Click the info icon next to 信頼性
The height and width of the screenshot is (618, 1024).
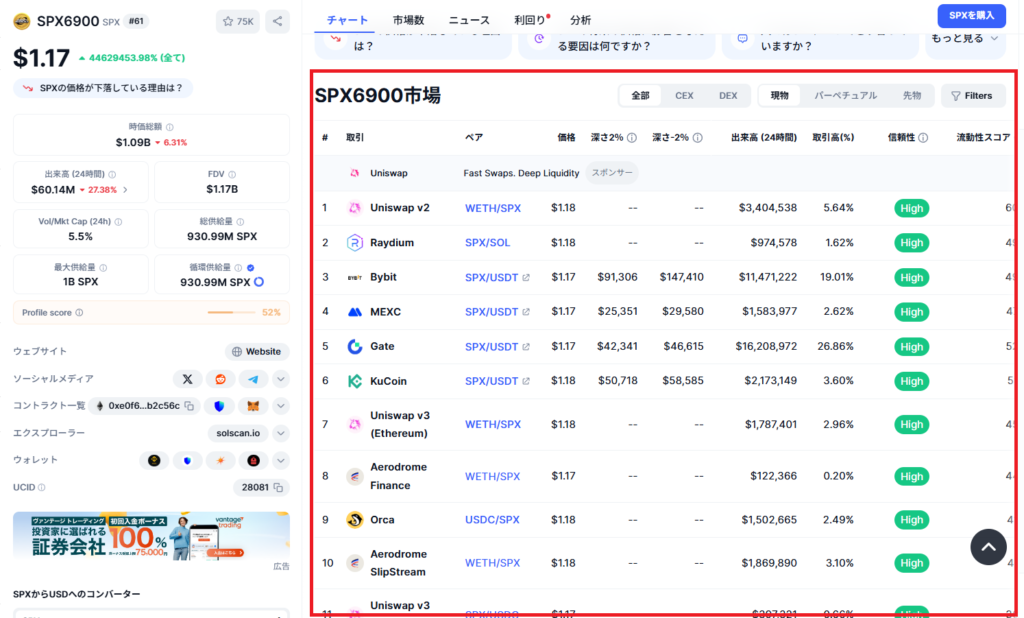[x=923, y=138]
